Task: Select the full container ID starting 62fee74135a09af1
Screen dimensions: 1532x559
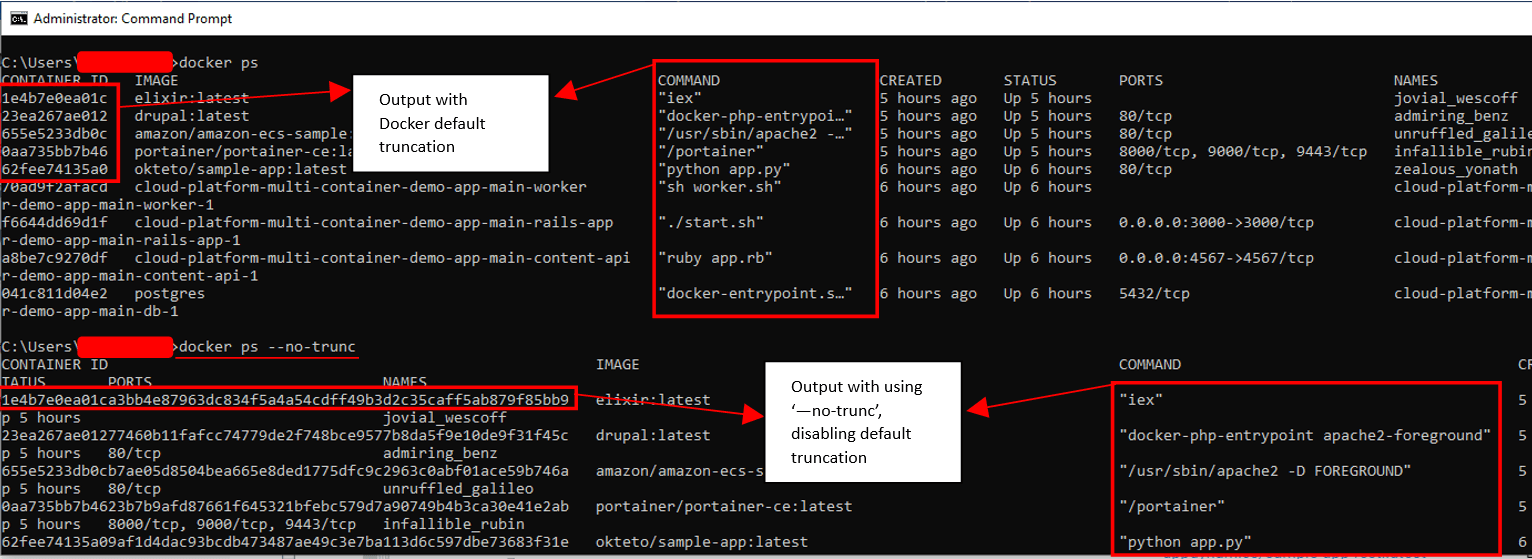Action: [x=286, y=542]
